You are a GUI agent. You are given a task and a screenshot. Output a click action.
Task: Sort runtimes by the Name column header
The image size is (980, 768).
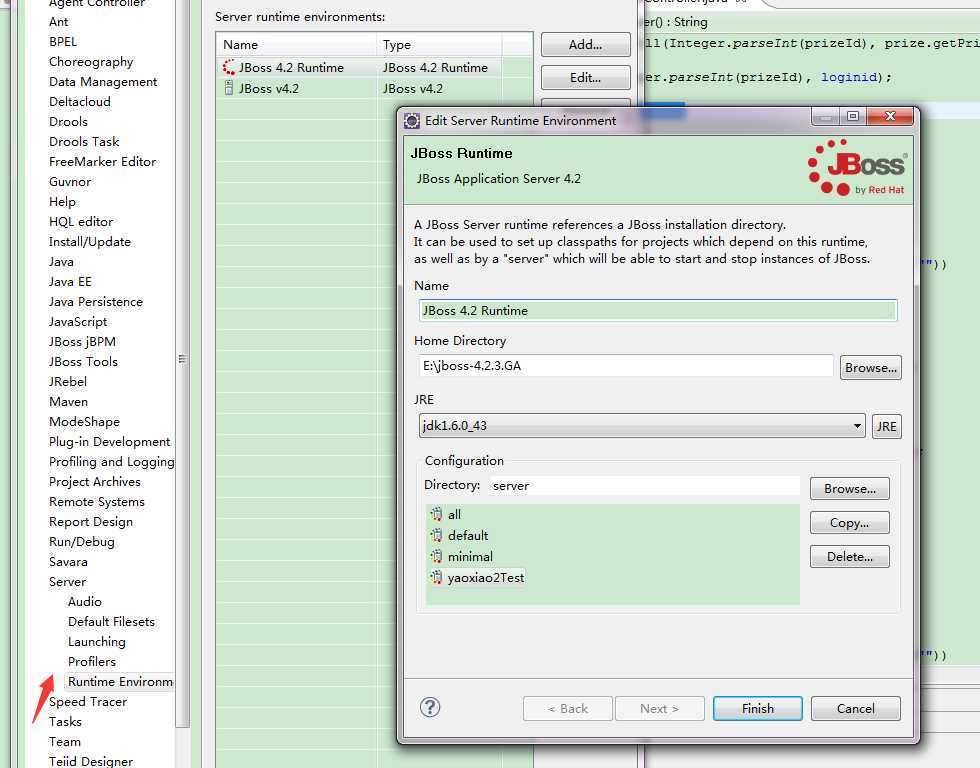(296, 44)
